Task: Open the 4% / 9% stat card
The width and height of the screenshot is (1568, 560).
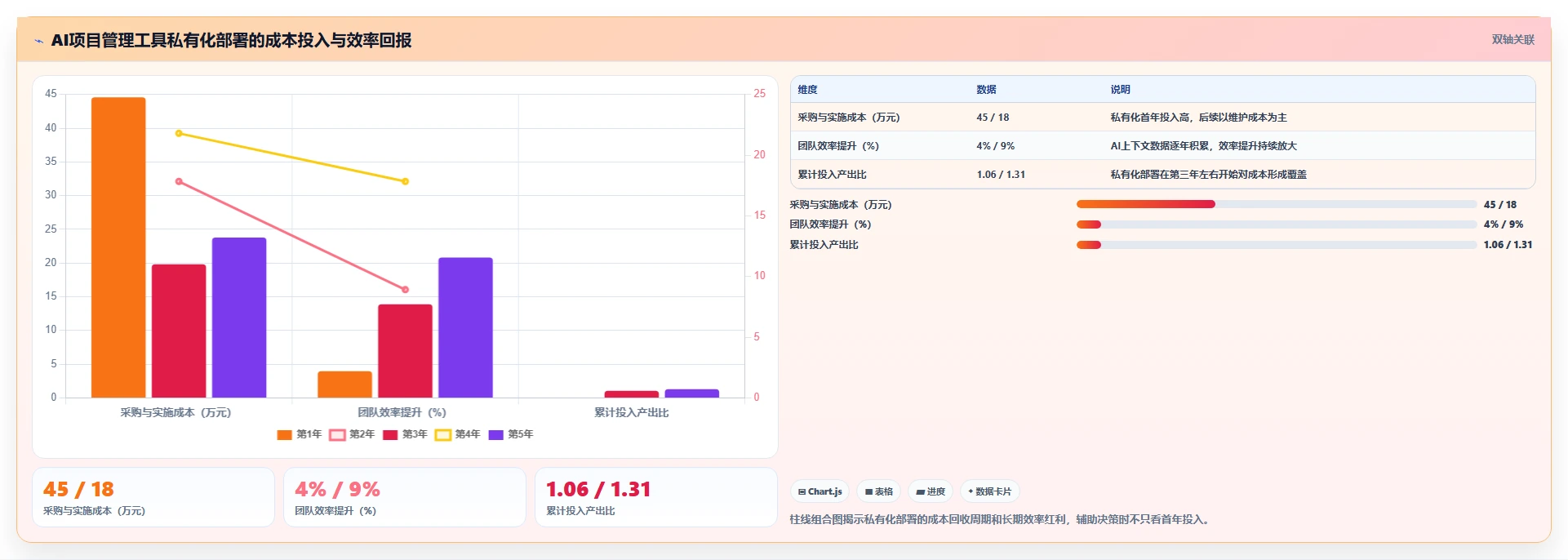Action: pyautogui.click(x=405, y=497)
